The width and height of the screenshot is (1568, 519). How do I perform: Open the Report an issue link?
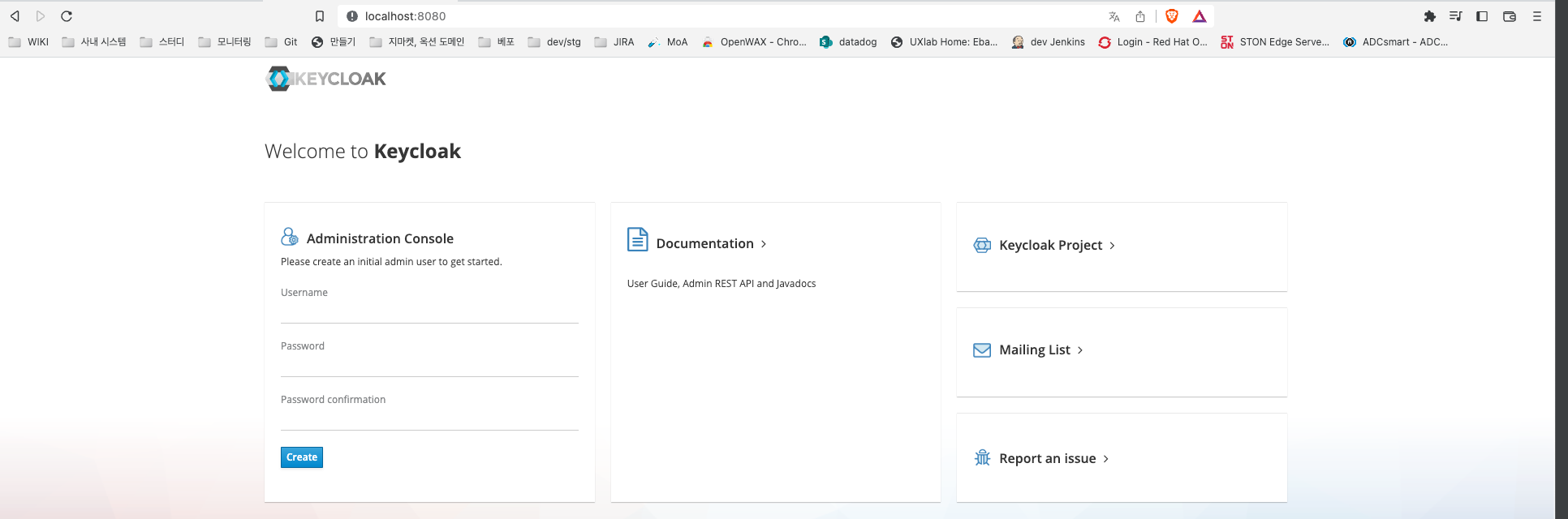(x=1048, y=459)
